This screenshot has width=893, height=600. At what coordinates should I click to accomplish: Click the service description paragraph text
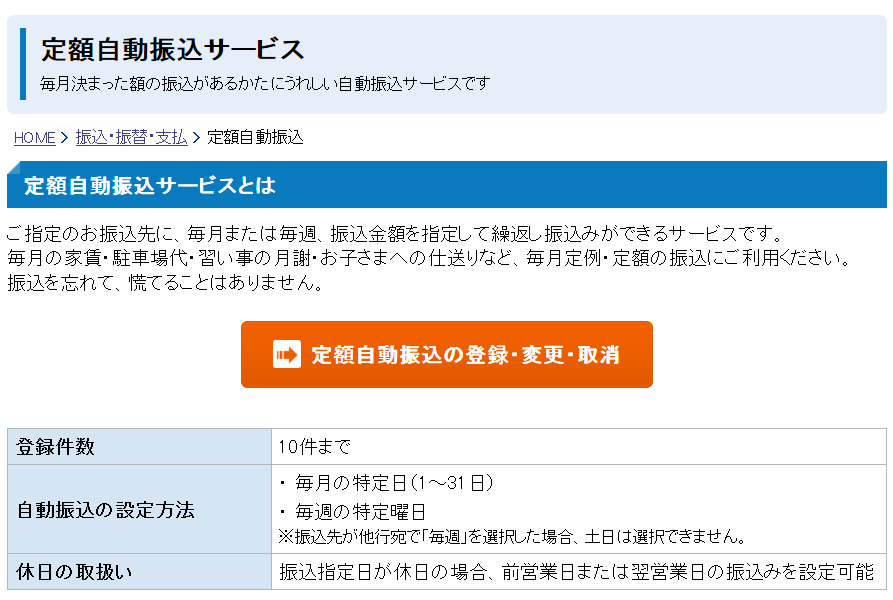(x=400, y=253)
